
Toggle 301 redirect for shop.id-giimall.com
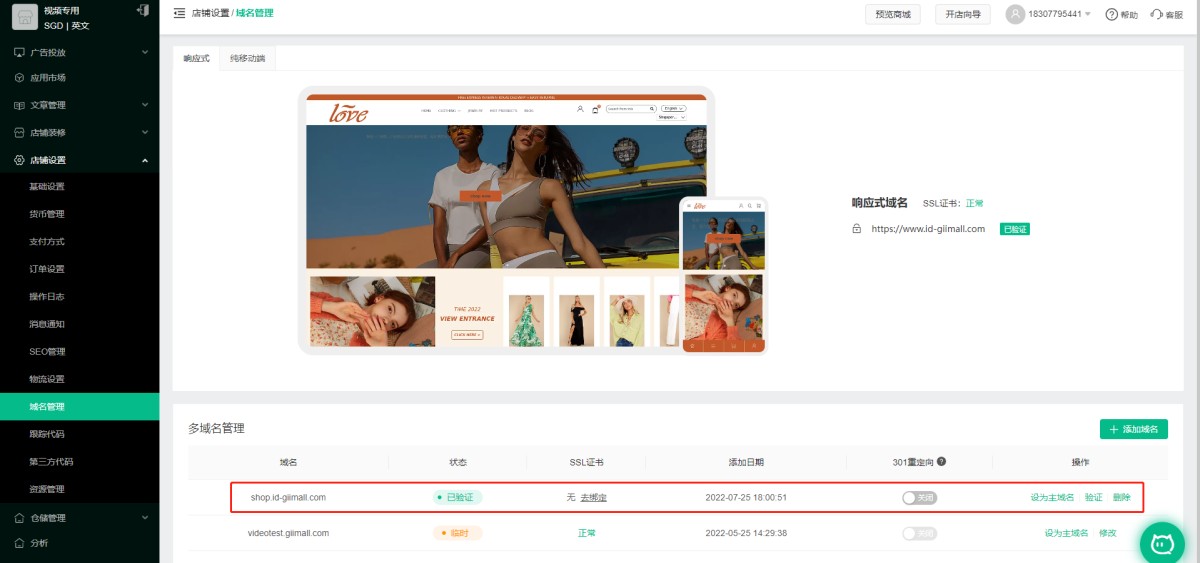click(x=919, y=497)
